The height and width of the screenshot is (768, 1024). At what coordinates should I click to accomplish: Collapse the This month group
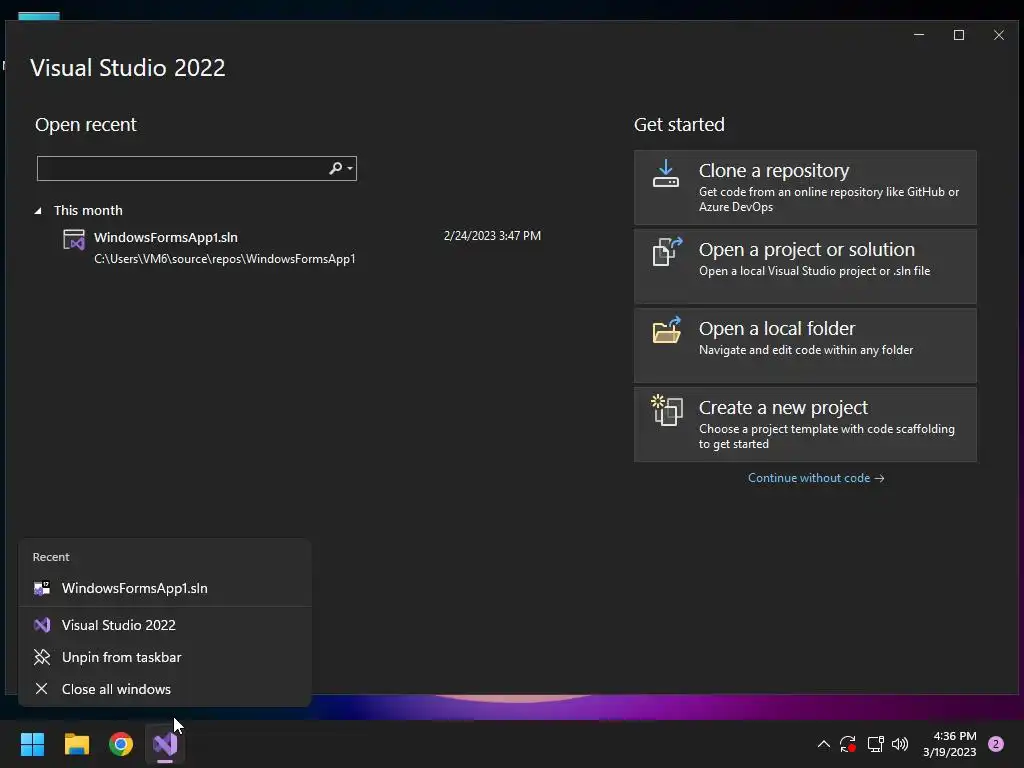38,210
